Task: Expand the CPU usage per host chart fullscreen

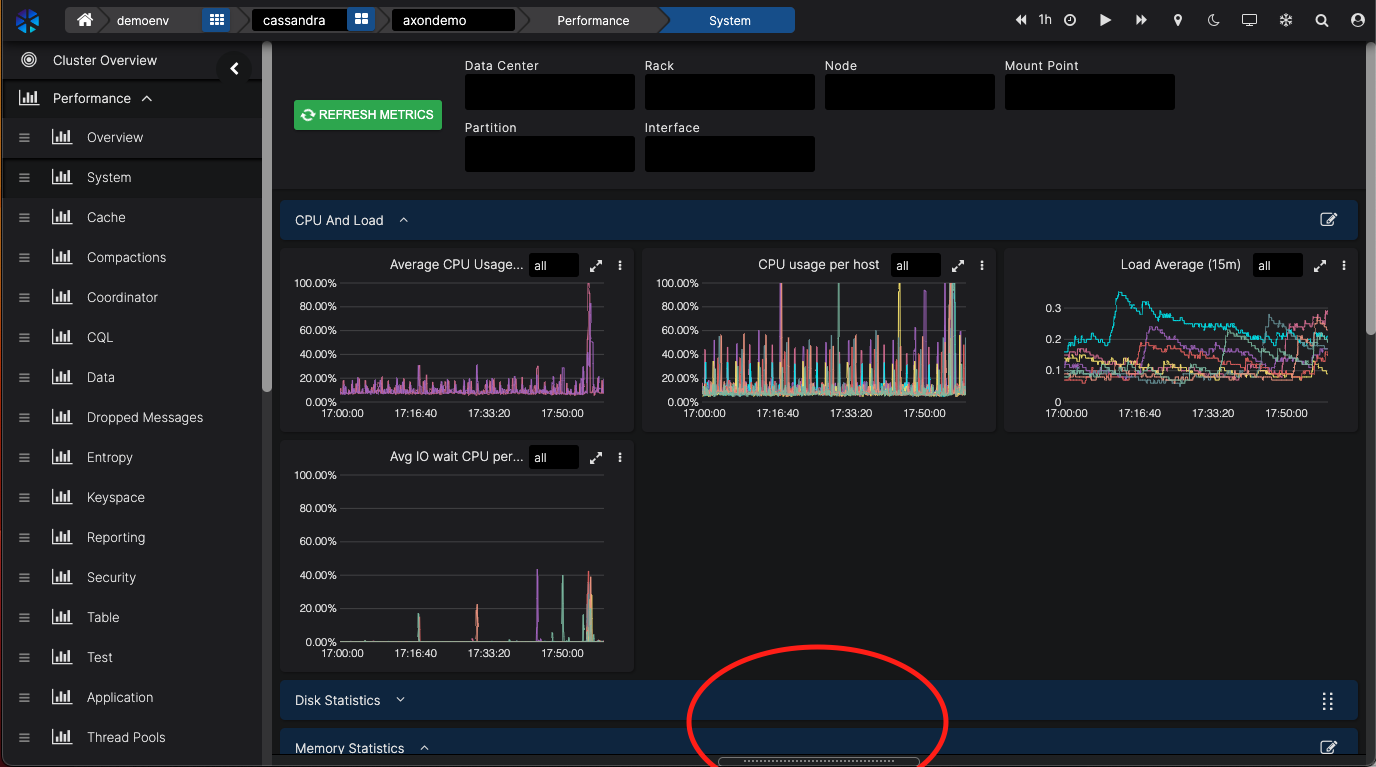Action: coord(958,265)
